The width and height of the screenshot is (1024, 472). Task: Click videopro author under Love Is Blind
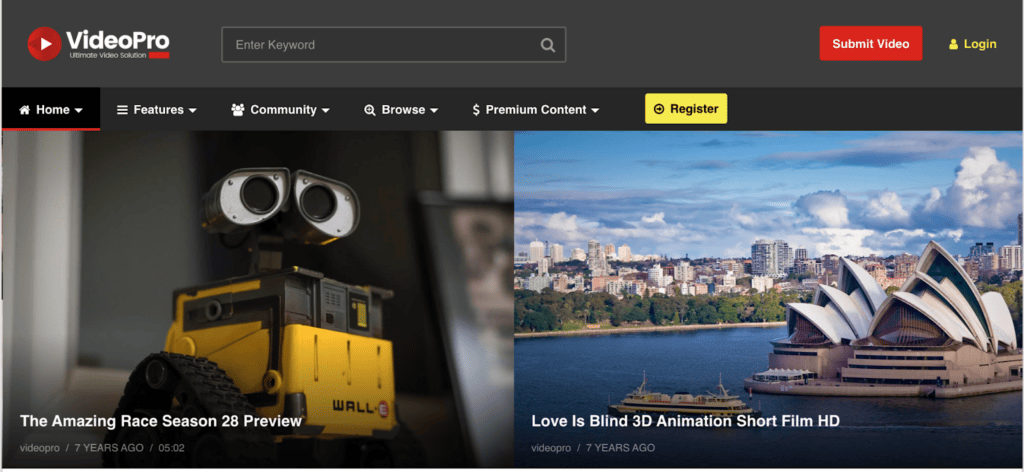tap(551, 448)
